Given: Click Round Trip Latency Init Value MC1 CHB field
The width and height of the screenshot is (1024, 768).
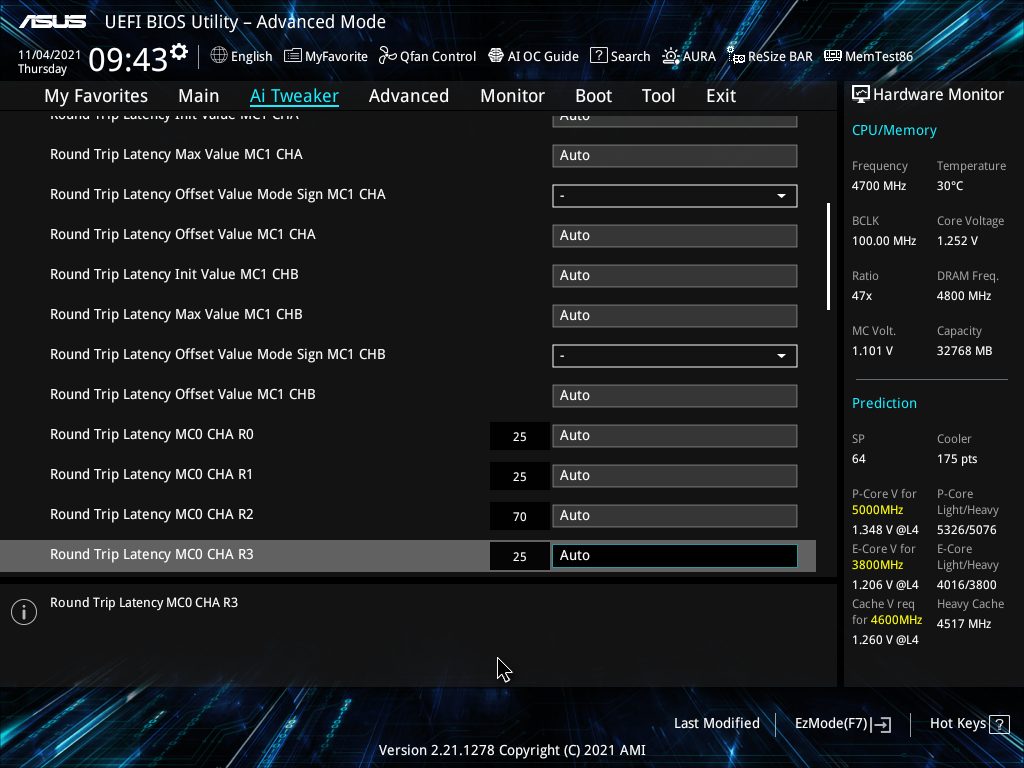Looking at the screenshot, I should click(x=675, y=276).
